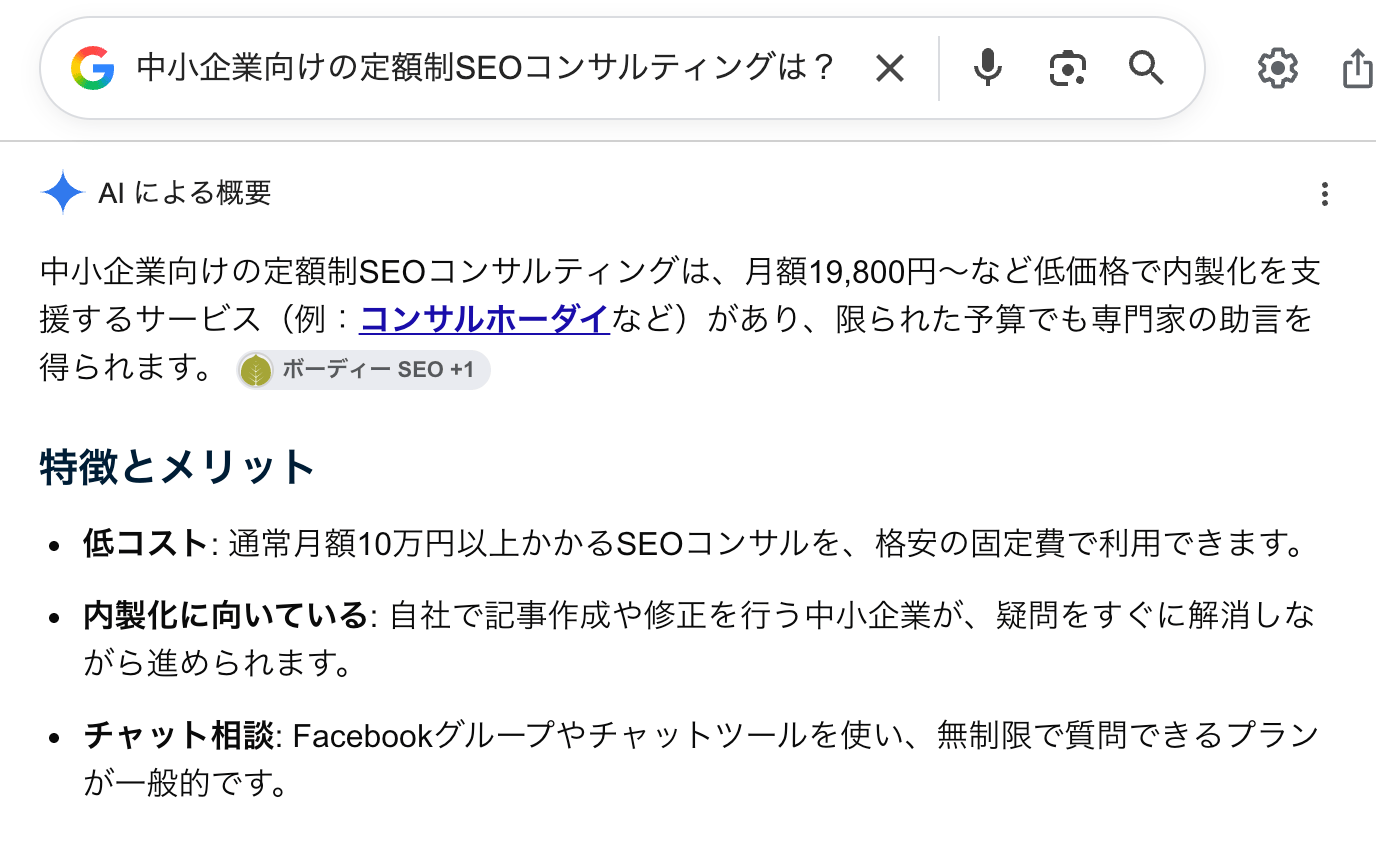Click the 内製化に向いている bullet text
Viewport: 1376px width, 848px height.
click(226, 616)
